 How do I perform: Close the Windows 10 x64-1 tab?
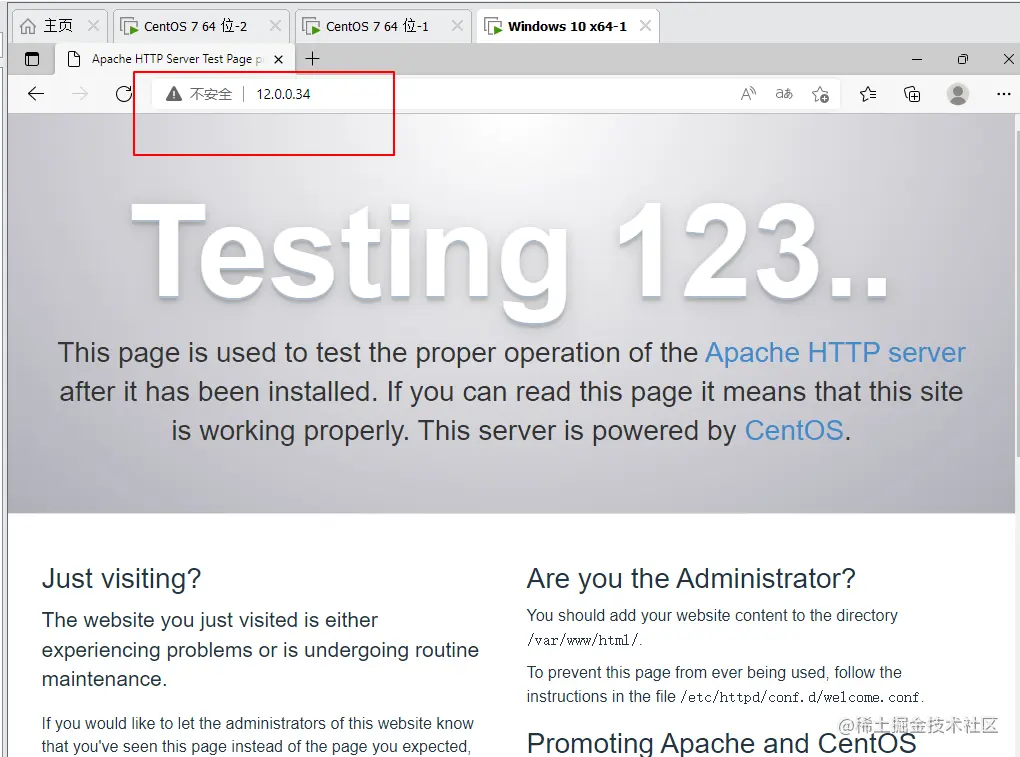point(645,26)
